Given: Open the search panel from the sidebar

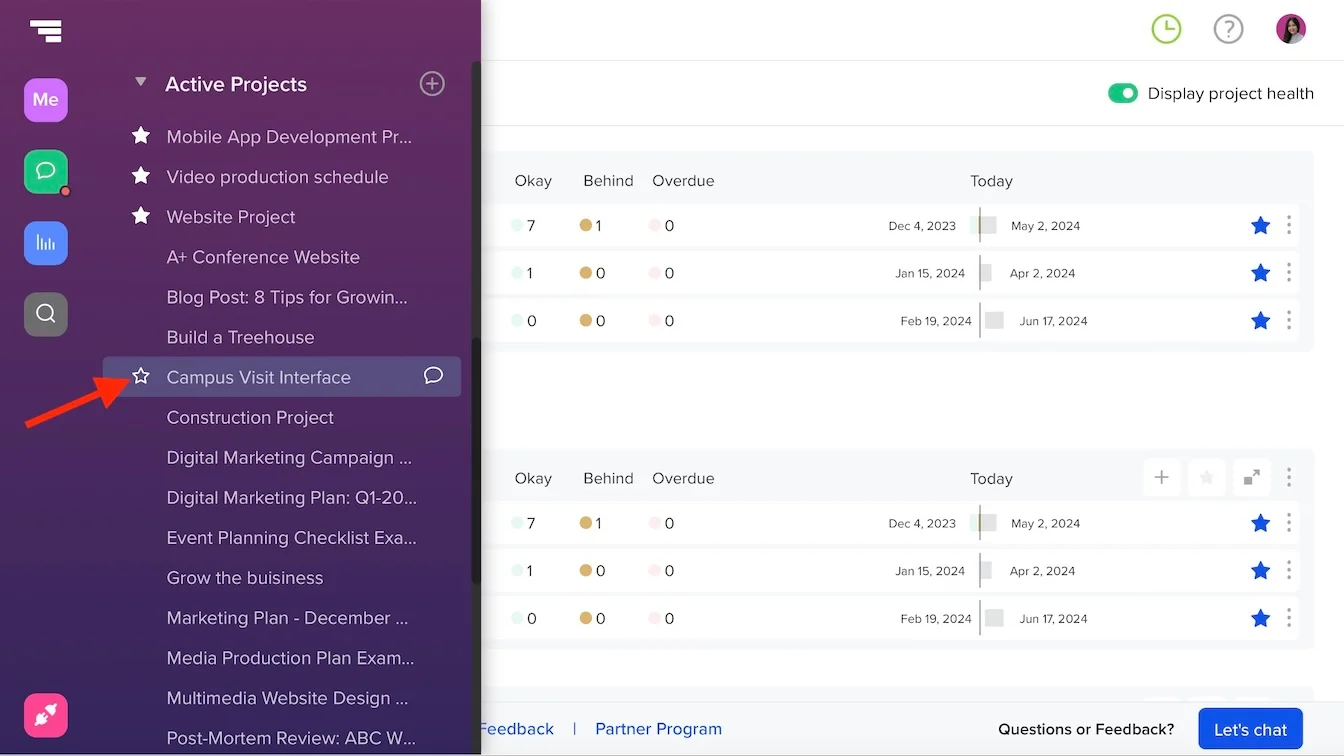Looking at the screenshot, I should tap(45, 314).
